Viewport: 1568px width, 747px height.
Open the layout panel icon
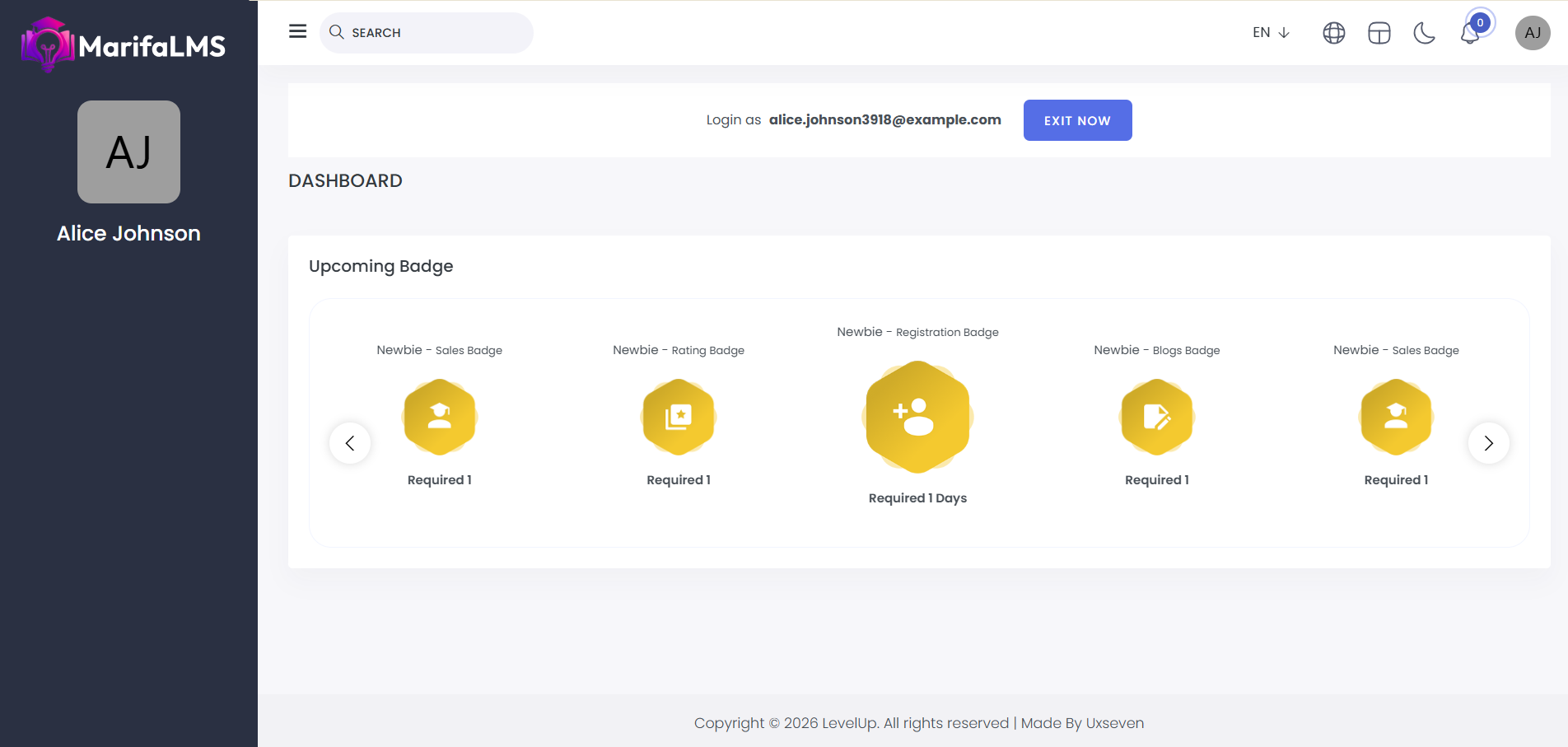[x=1379, y=33]
